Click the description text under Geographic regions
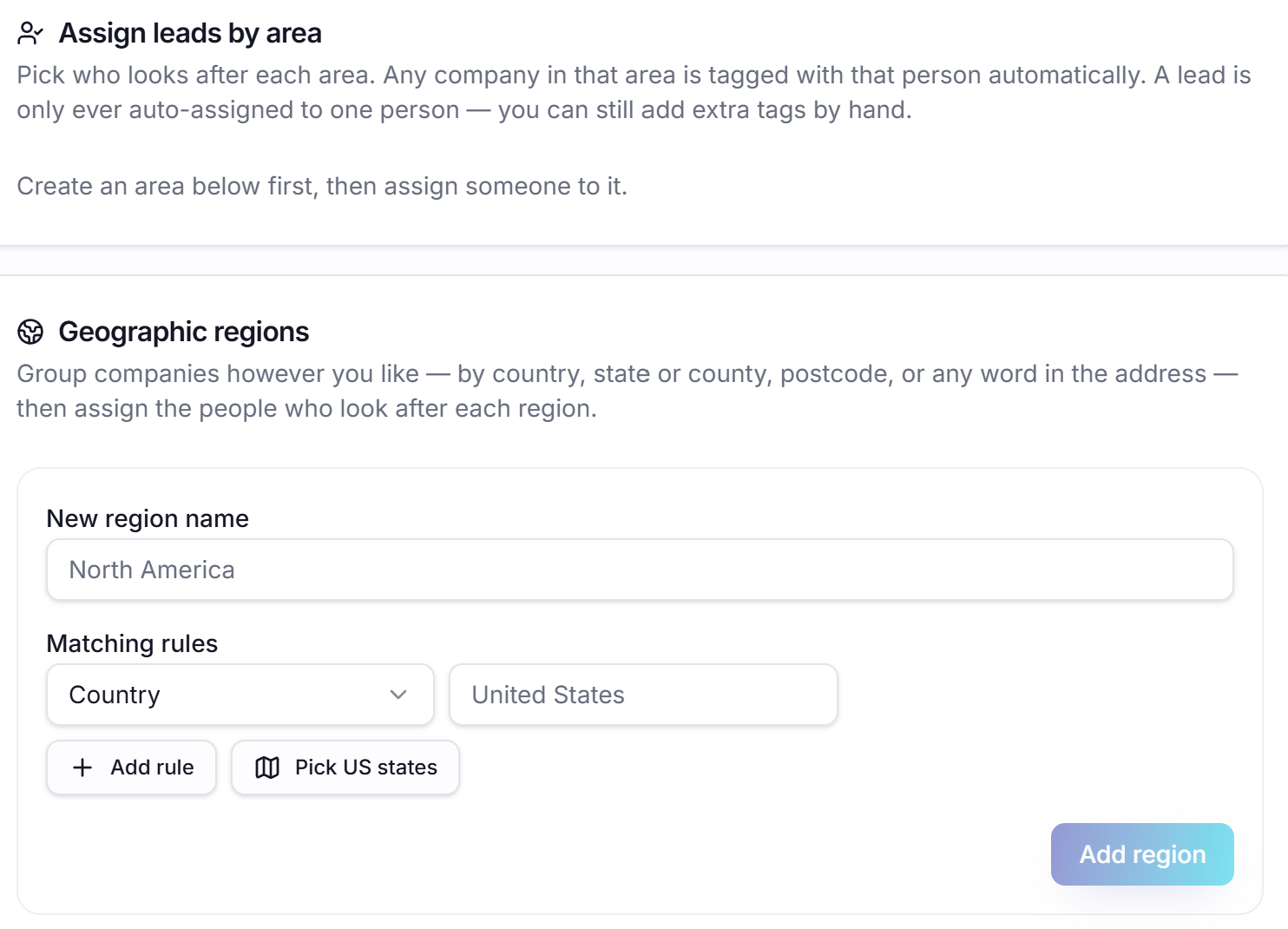 [627, 391]
